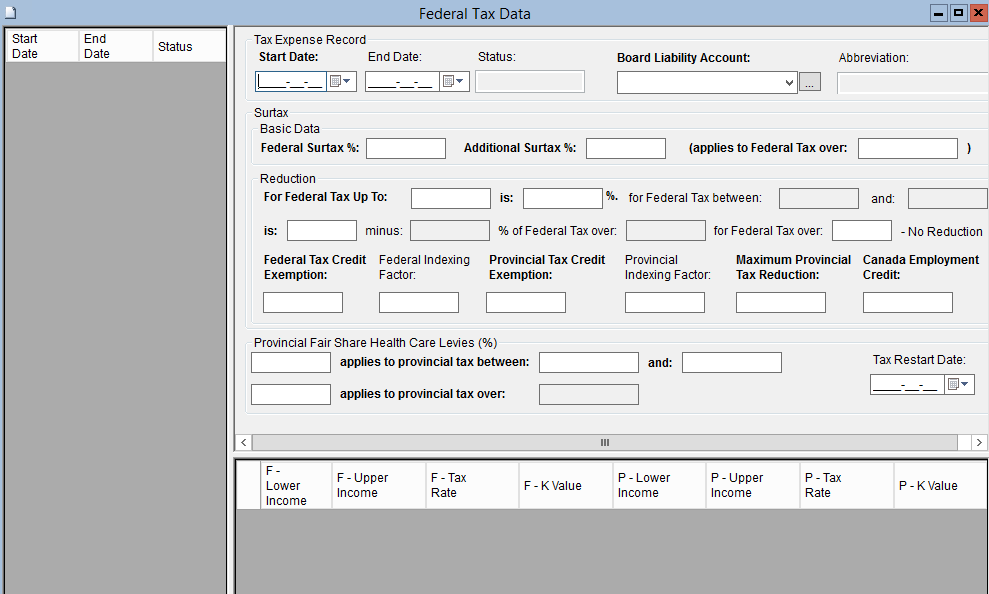The width and height of the screenshot is (989, 594).
Task: Click the Start Date date text field
Action: [291, 82]
